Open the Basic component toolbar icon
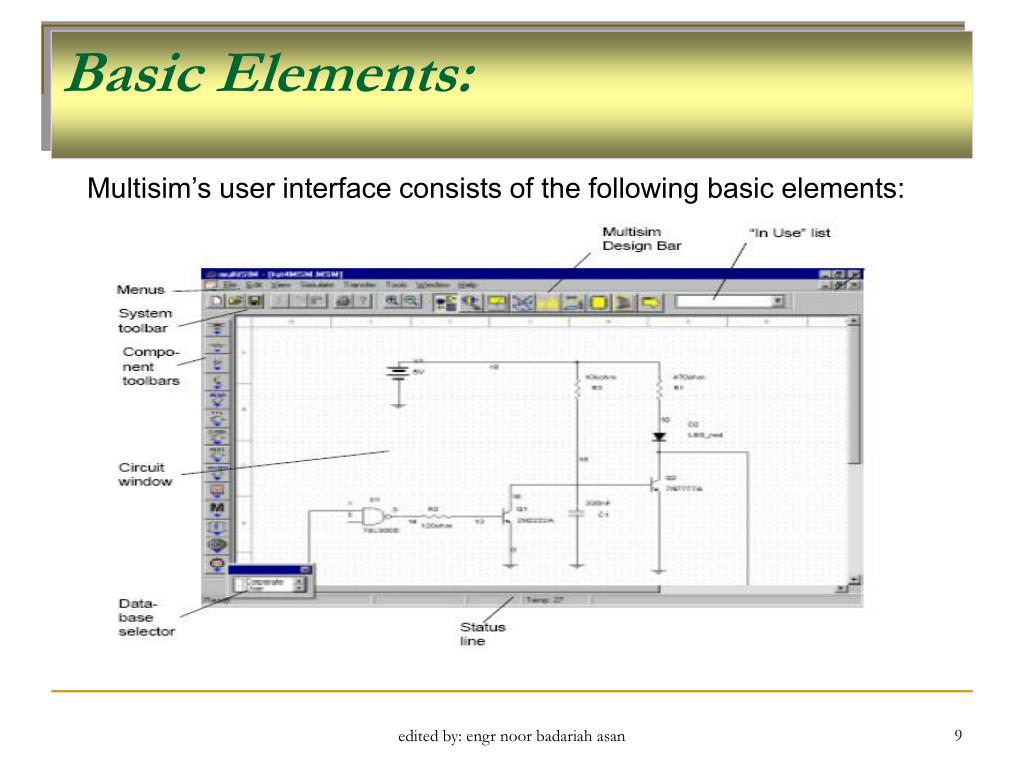Image resolution: width=1024 pixels, height=768 pixels. click(217, 346)
